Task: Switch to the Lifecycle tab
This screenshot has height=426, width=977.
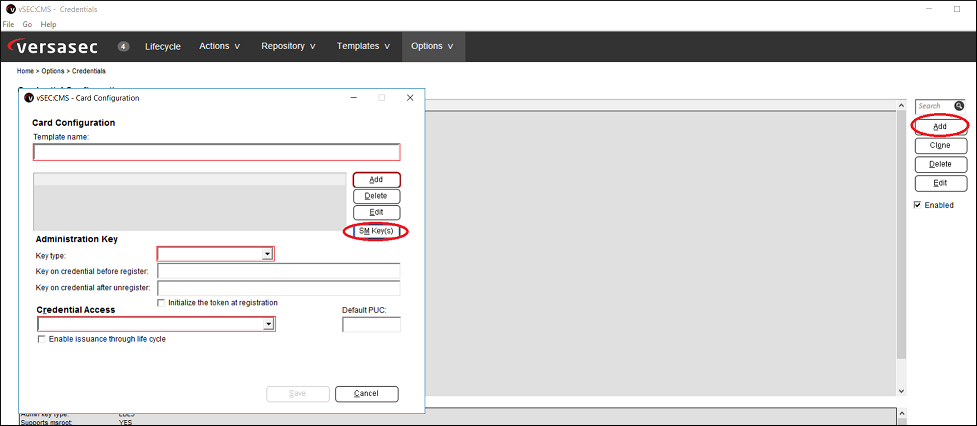Action: (163, 46)
